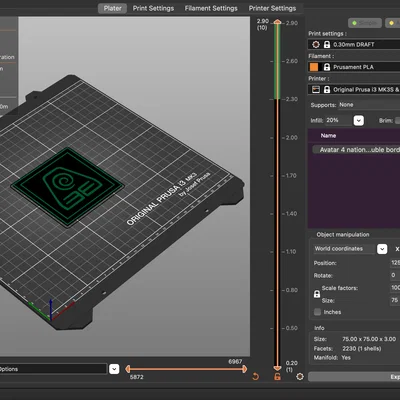Click the Export button at bottom right
The height and width of the screenshot is (400, 400).
354,377
